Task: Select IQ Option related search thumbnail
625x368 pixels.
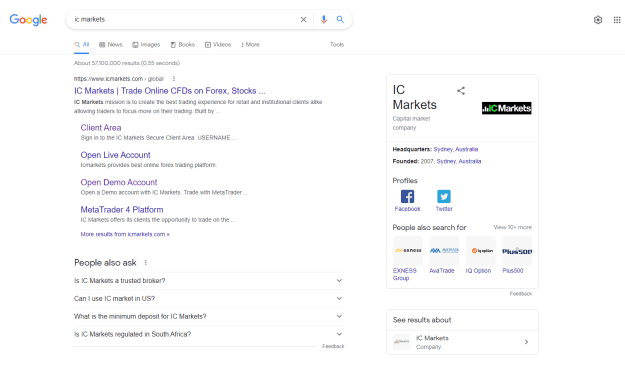Action: tap(481, 250)
